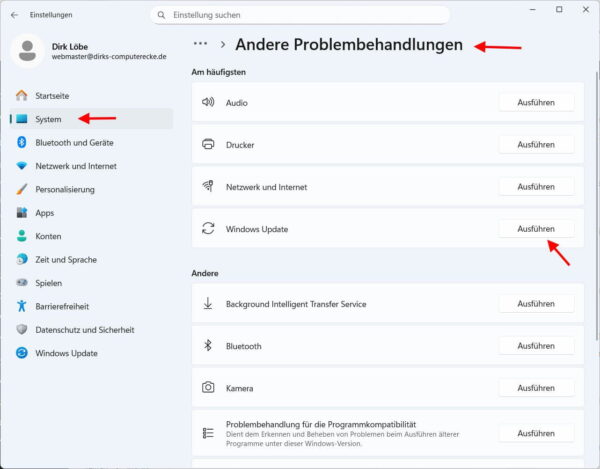This screenshot has height=469, width=600.
Task: Open Barrierefreiheit settings
Action: coord(91,306)
